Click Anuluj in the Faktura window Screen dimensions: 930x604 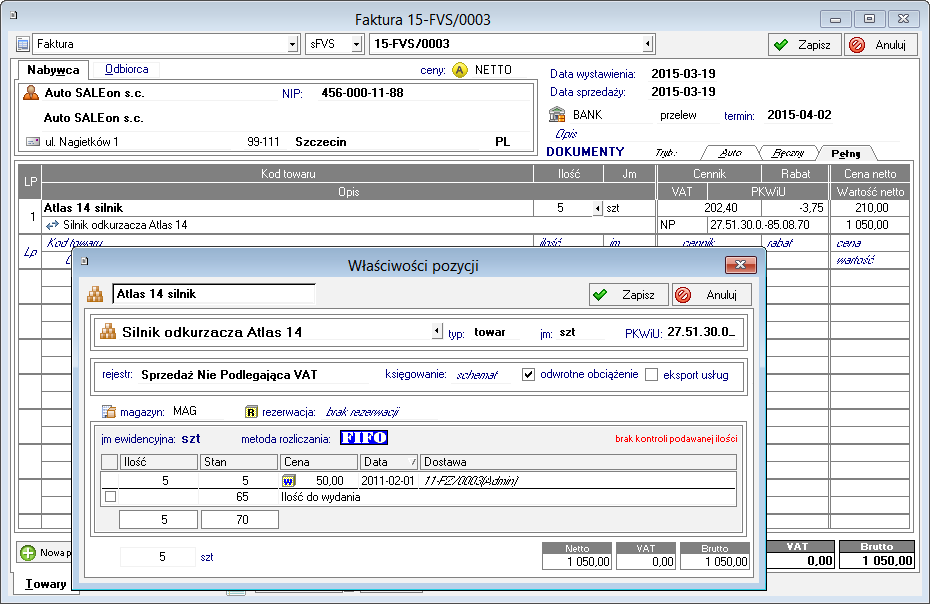click(881, 44)
